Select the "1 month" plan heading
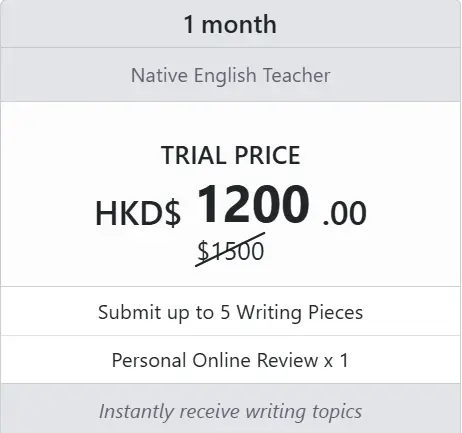The image size is (462, 433). click(230, 24)
